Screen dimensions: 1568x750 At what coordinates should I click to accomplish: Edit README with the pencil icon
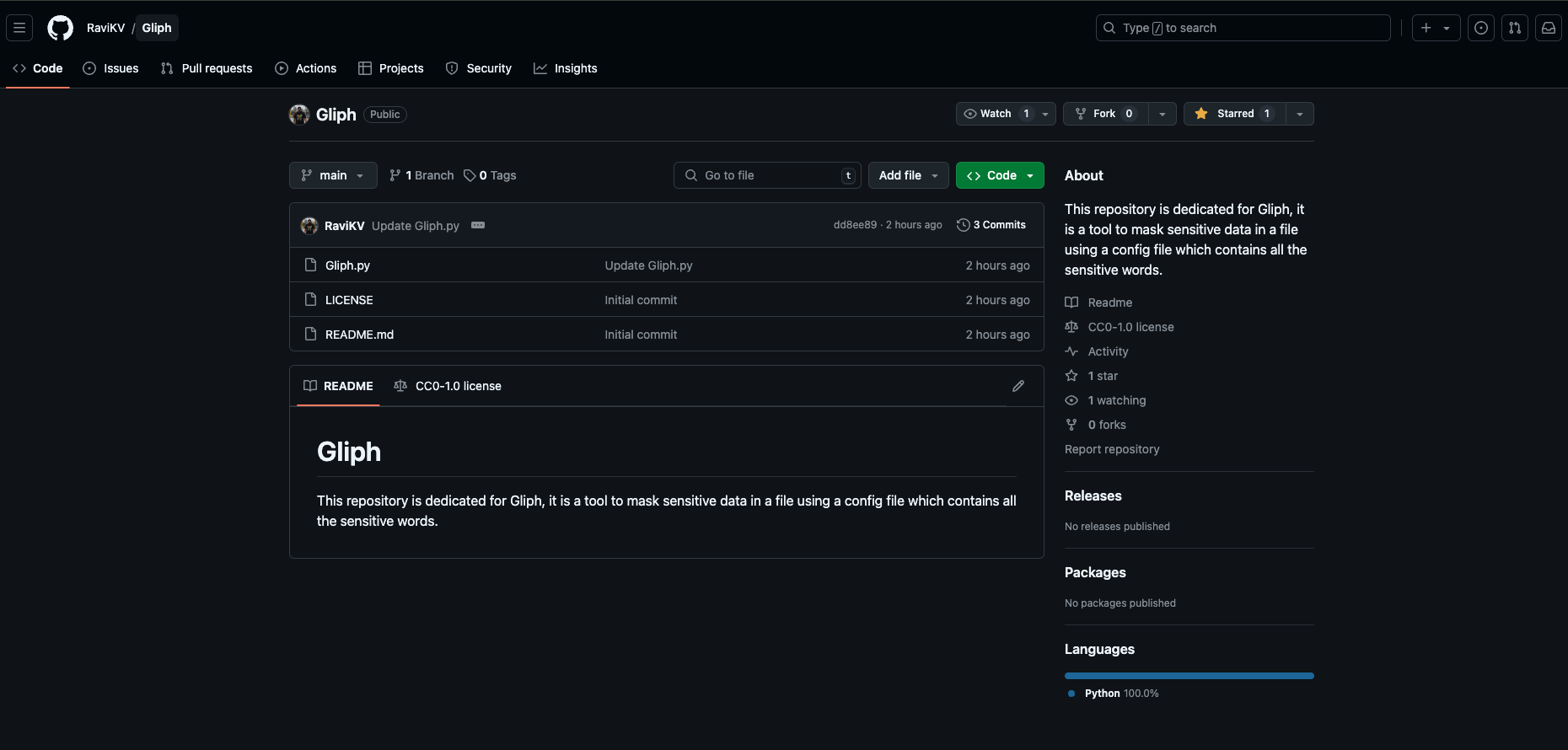pos(1018,386)
